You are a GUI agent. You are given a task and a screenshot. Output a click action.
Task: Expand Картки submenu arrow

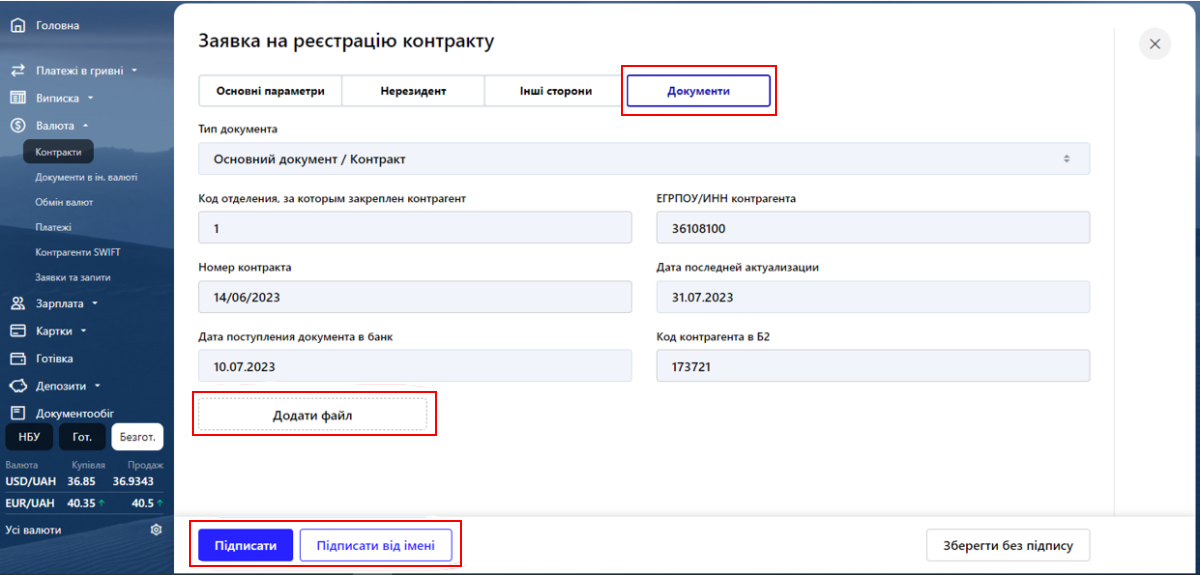point(84,331)
